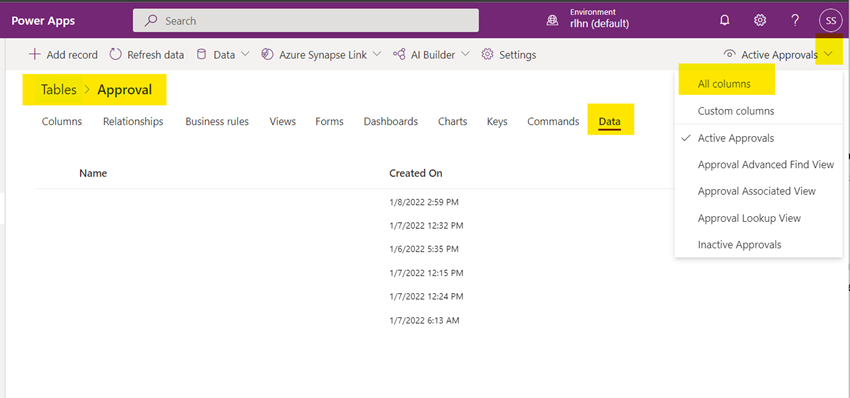Select All columns in view menu
This screenshot has width=850, height=398.
tap(724, 84)
